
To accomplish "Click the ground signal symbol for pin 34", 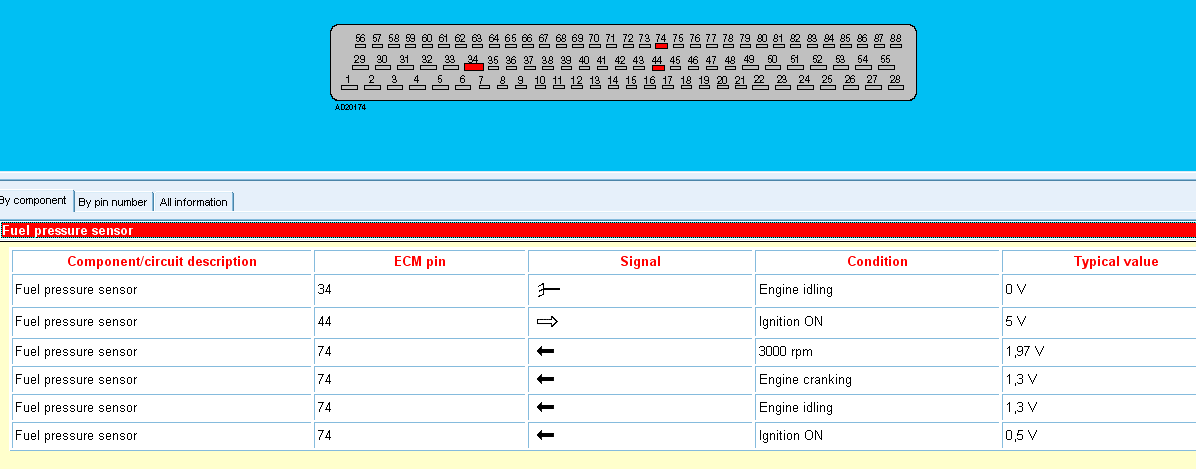I will click(548, 290).
